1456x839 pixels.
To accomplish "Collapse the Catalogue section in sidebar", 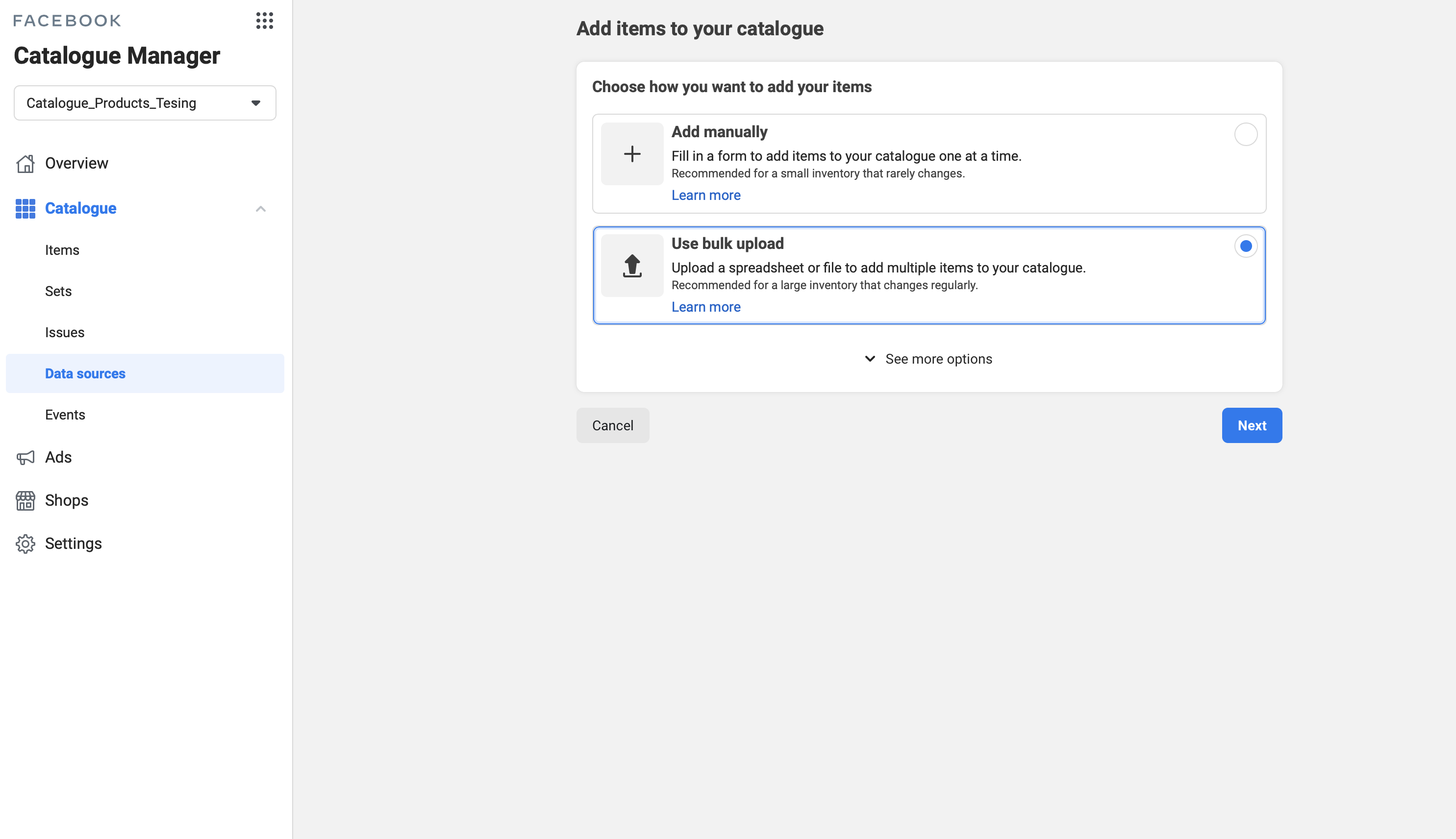I will [261, 208].
